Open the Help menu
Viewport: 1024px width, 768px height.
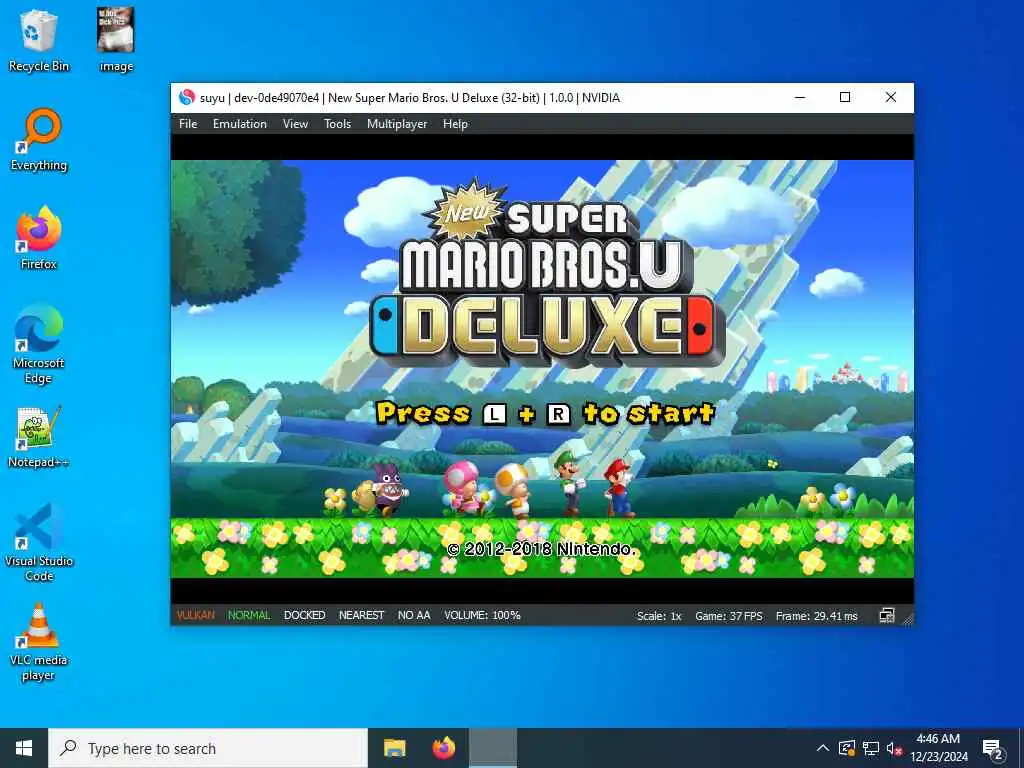pyautogui.click(x=455, y=123)
